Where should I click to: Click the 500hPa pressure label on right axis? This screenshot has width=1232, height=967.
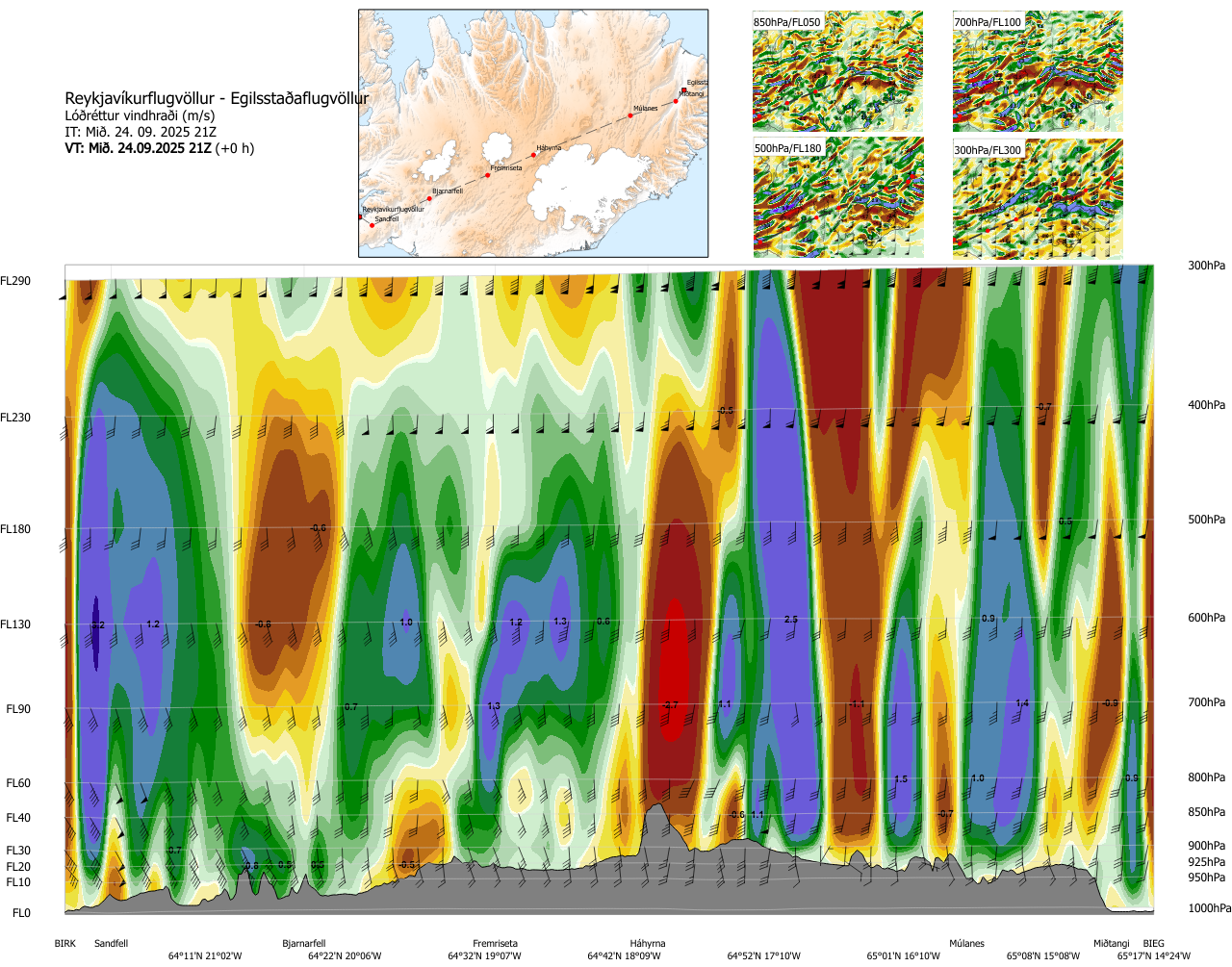[1207, 520]
